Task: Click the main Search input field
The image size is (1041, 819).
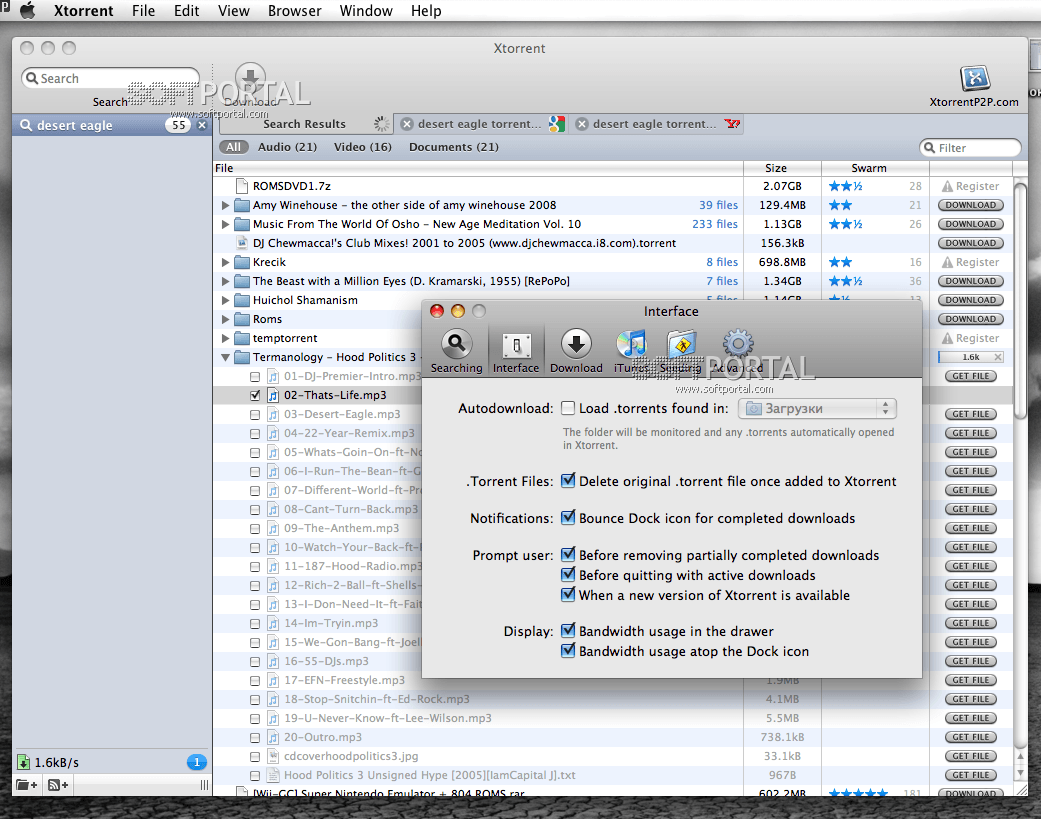Action: [110, 78]
